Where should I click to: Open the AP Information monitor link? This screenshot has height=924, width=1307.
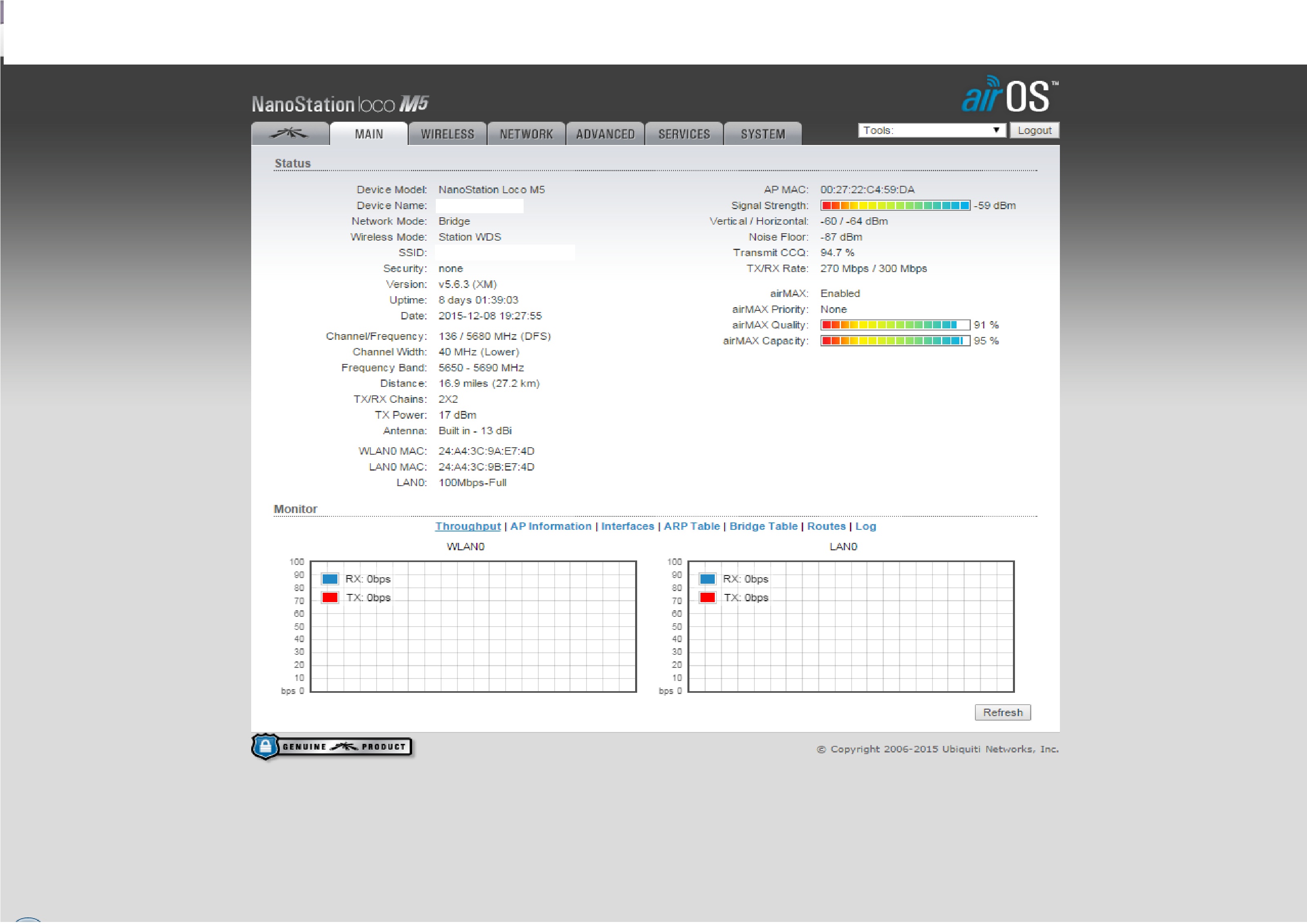(x=551, y=527)
